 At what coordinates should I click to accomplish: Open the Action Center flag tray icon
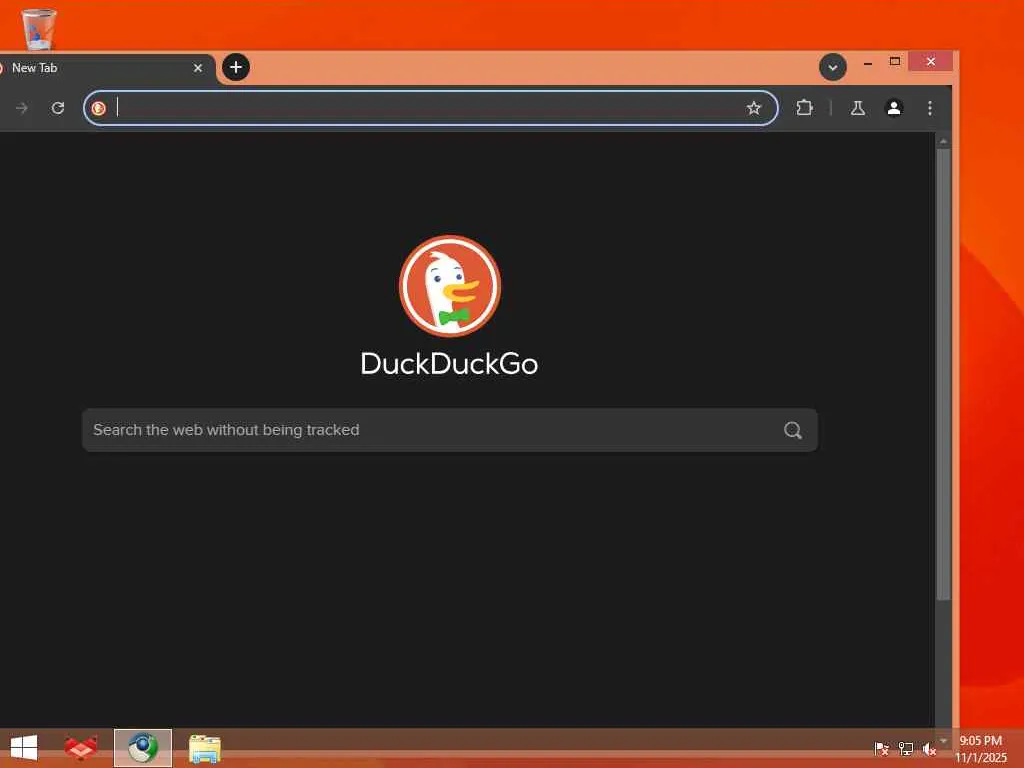click(x=882, y=748)
